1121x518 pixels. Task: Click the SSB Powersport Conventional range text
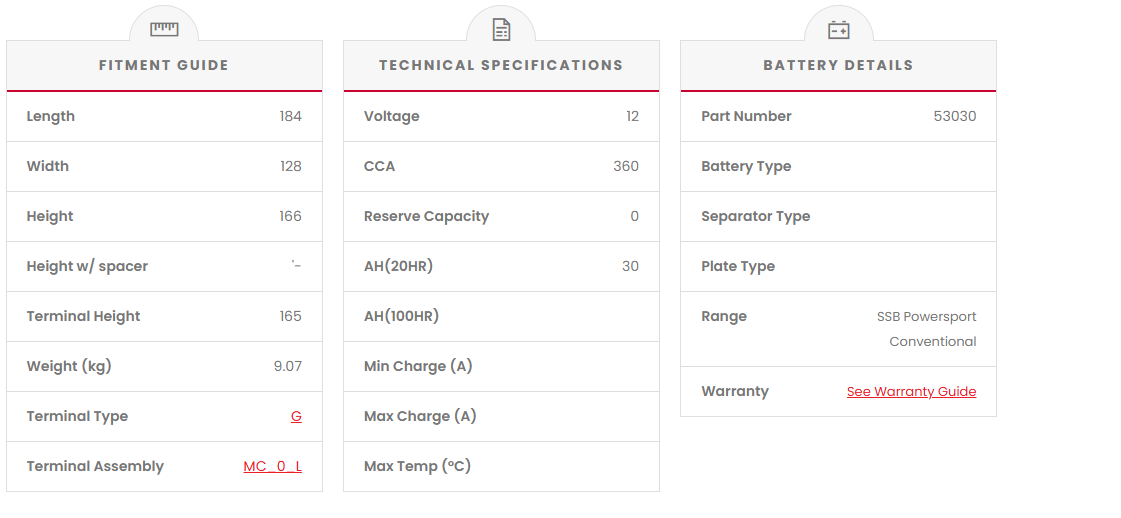(926, 329)
